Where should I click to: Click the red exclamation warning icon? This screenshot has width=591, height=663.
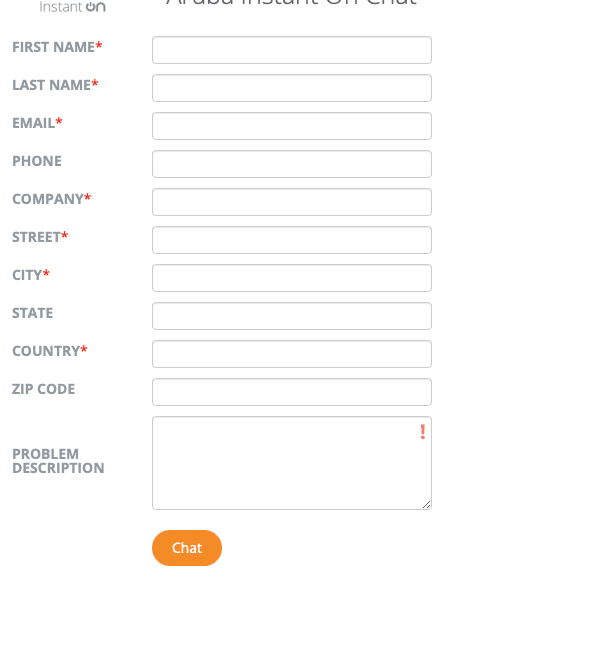point(423,432)
